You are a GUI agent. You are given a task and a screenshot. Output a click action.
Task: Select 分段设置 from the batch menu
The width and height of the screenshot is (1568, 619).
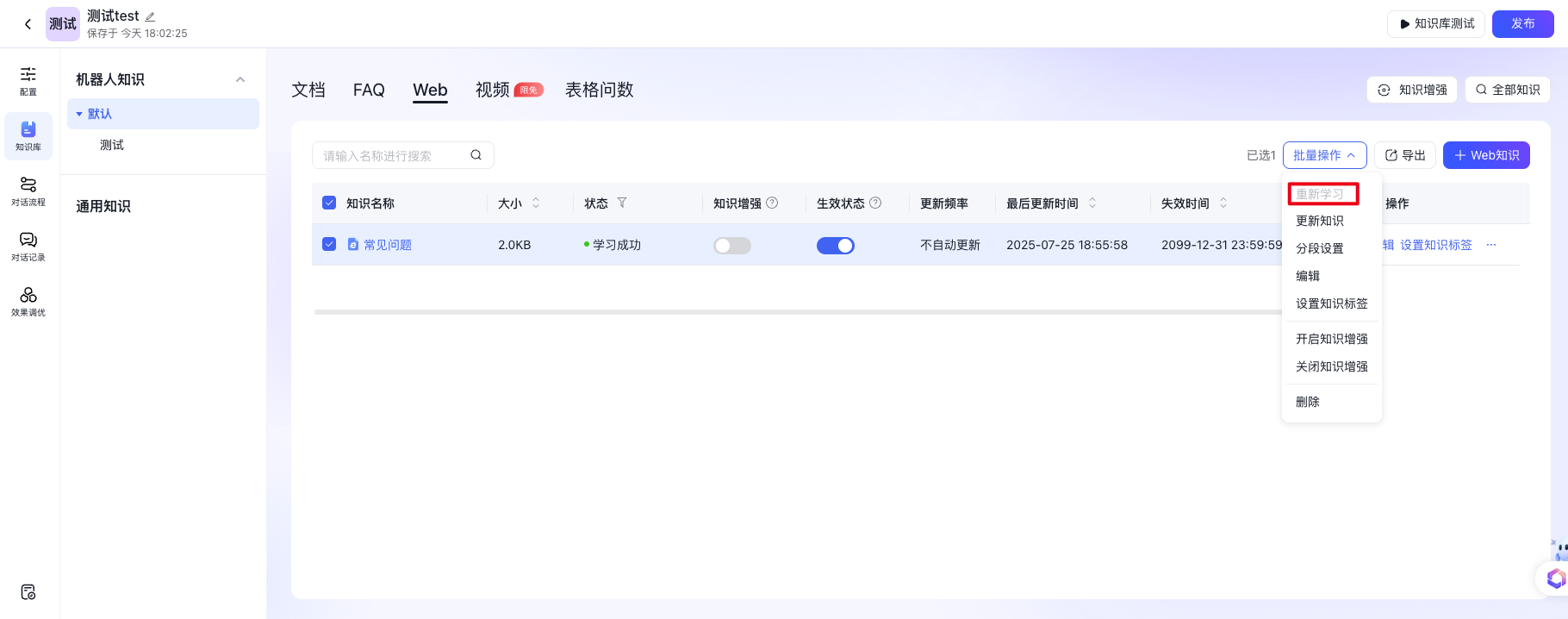[x=1319, y=248]
